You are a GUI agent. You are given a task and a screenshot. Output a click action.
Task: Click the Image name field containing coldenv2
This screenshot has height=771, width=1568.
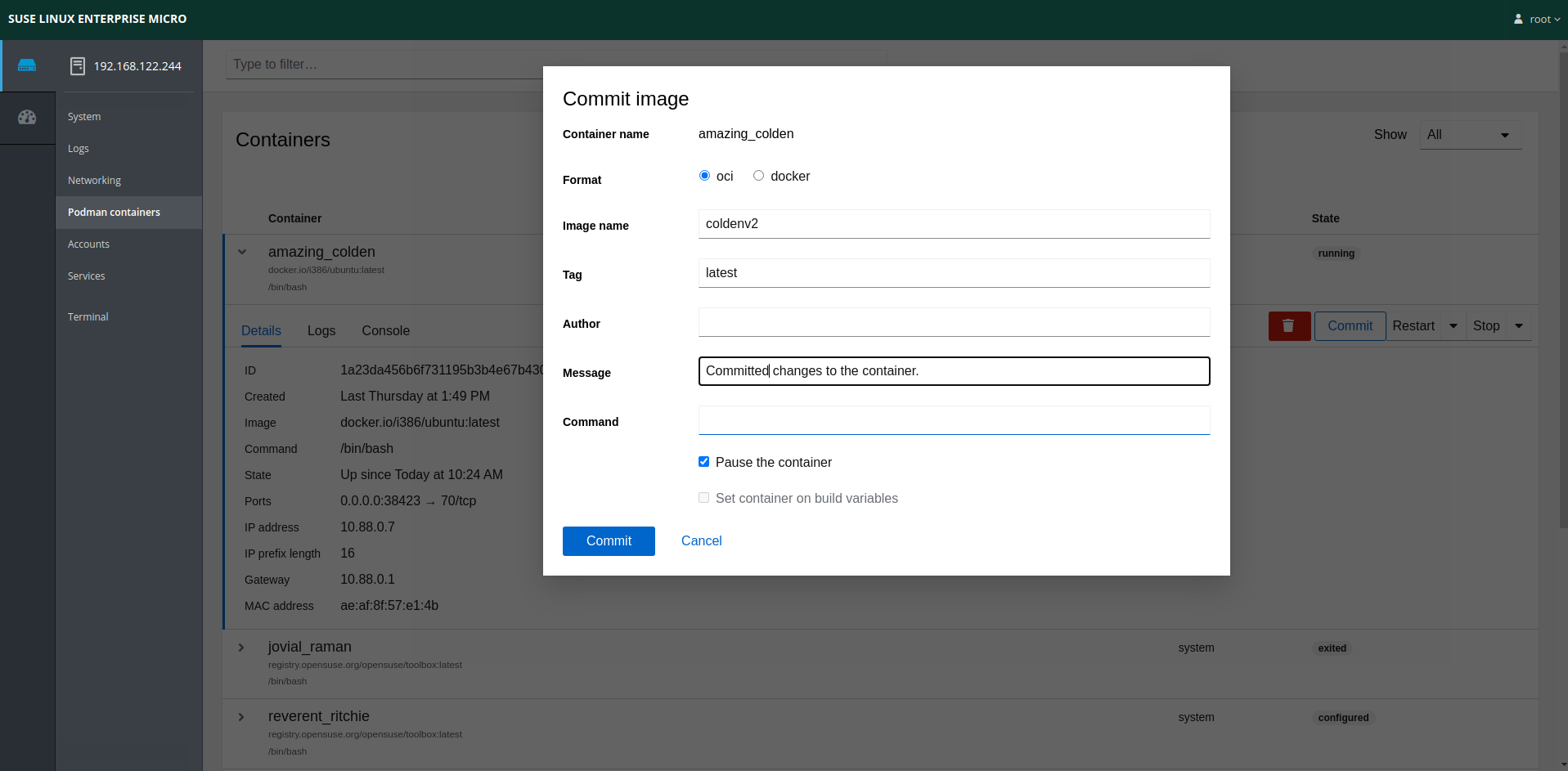tap(954, 224)
